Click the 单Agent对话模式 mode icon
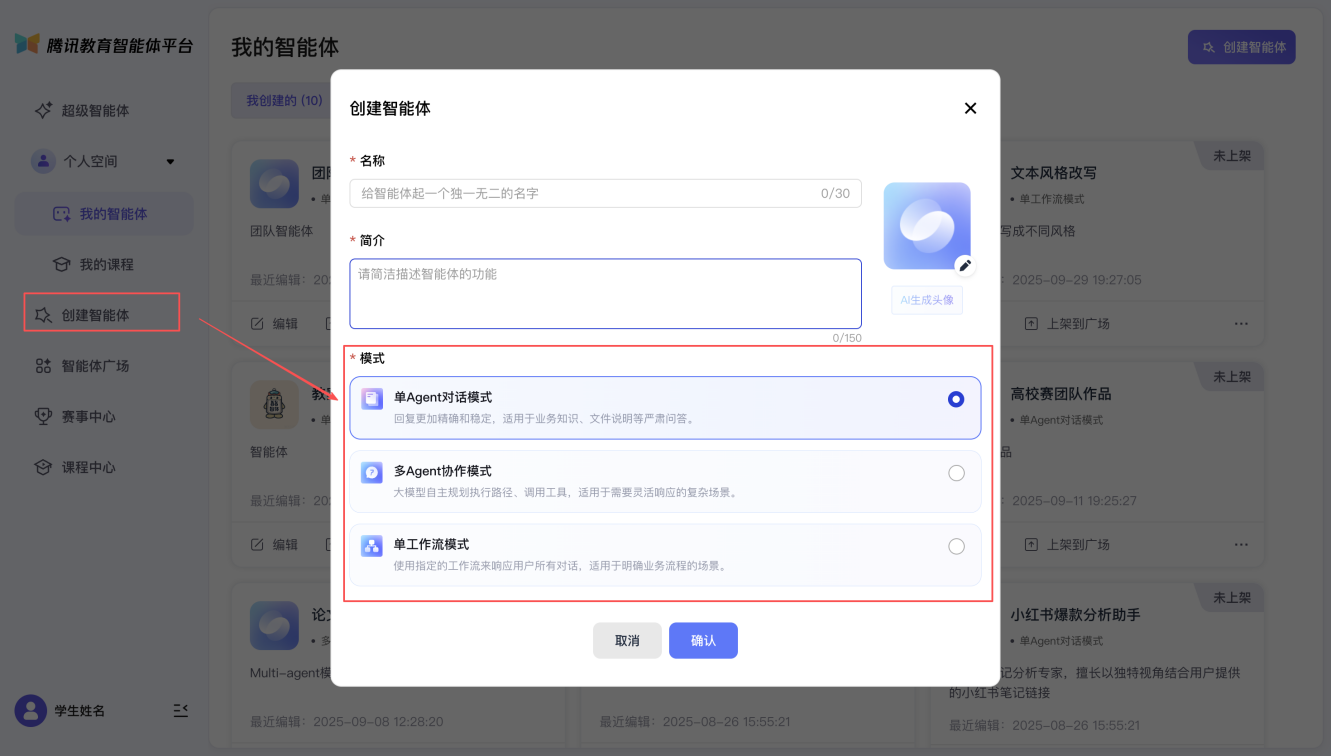 [x=372, y=399]
